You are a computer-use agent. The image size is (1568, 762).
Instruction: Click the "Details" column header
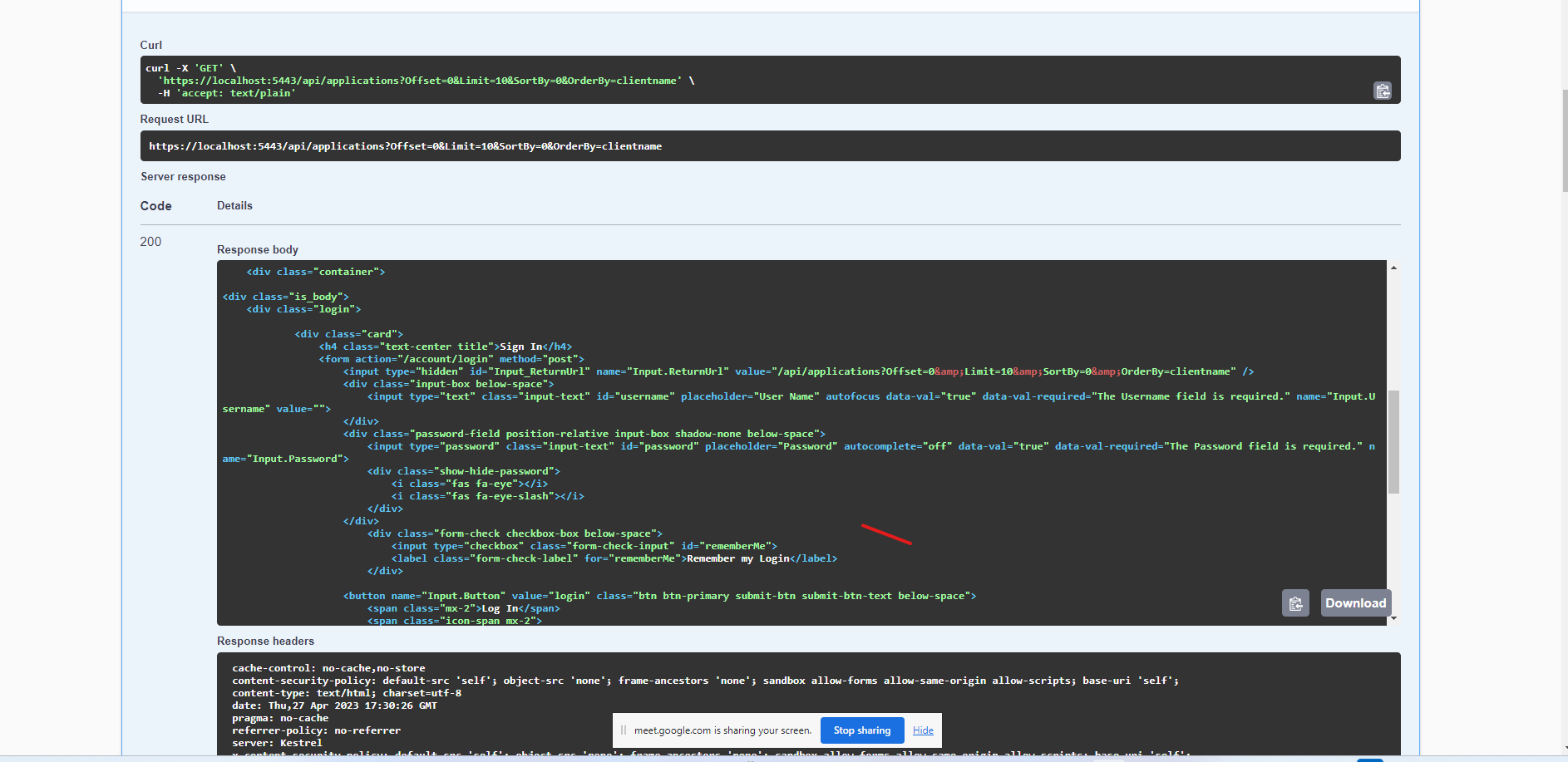[x=234, y=206]
